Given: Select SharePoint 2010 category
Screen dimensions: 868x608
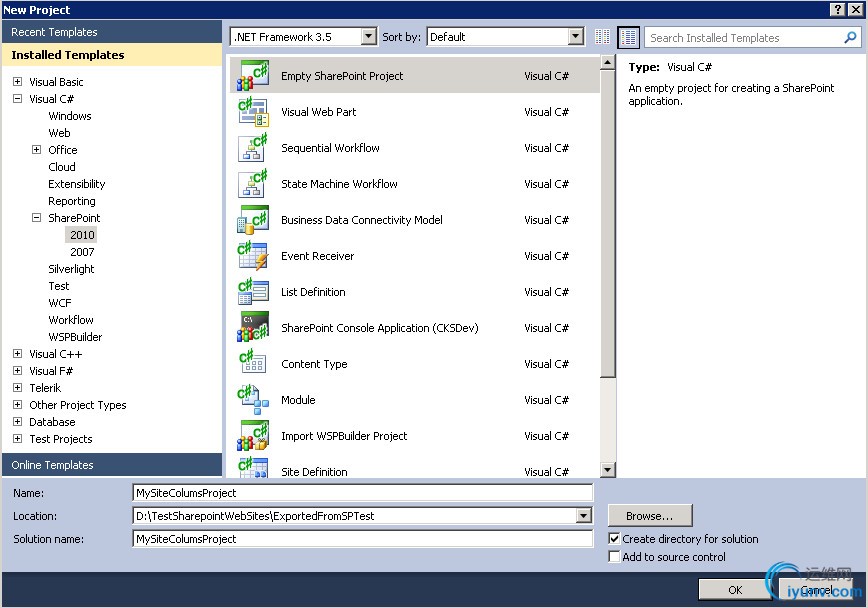Looking at the screenshot, I should pos(82,235).
